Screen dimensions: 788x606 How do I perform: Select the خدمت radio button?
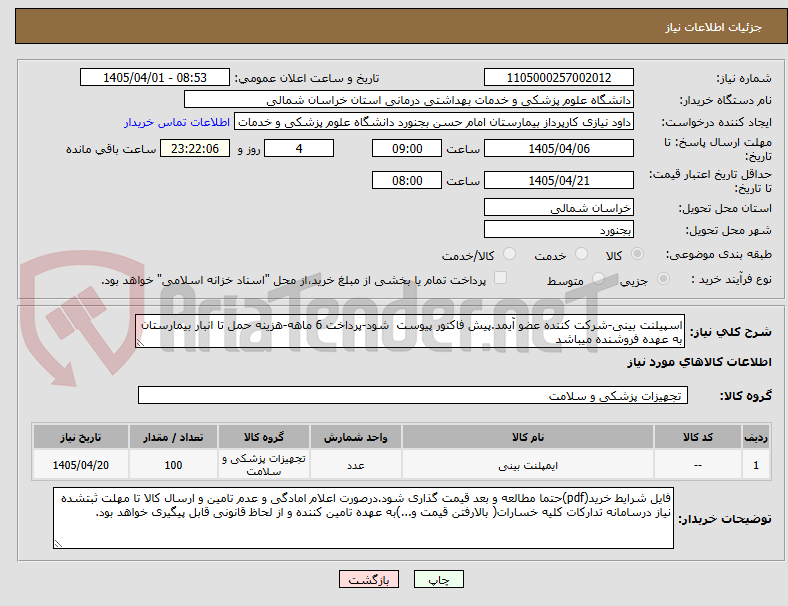pyautogui.click(x=581, y=254)
